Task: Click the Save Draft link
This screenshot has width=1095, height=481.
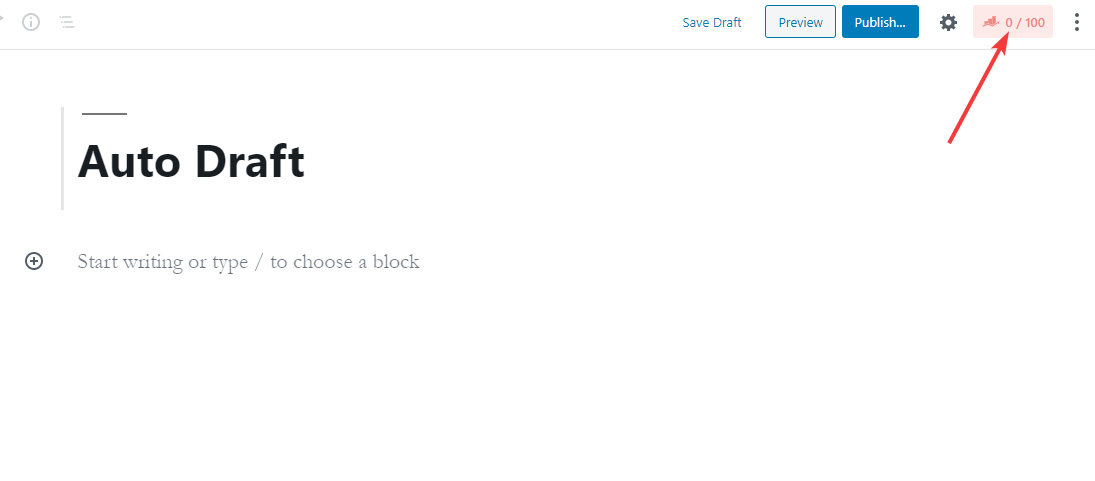Action: tap(712, 22)
